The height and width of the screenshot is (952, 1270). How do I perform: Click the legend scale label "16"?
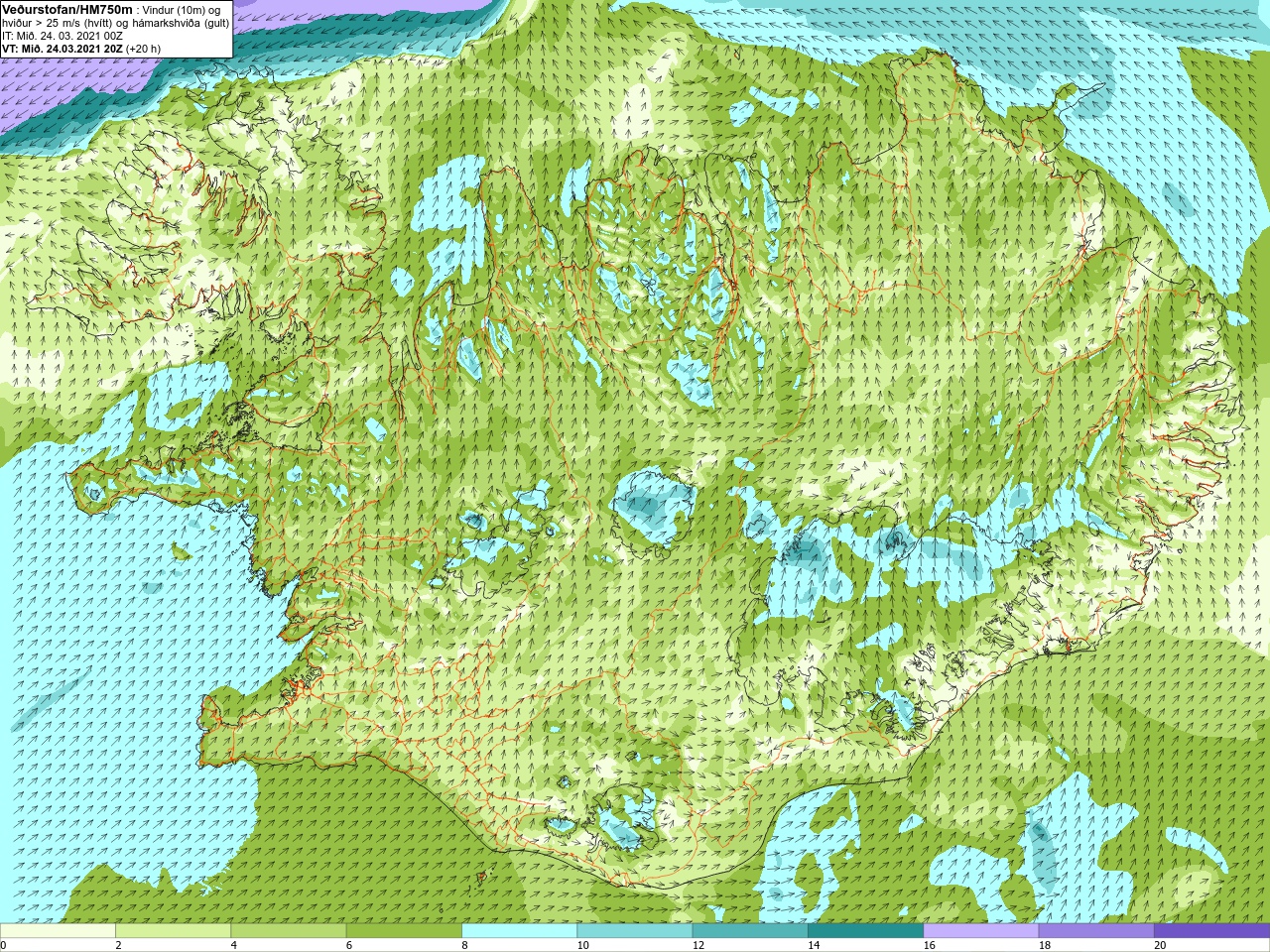929,945
